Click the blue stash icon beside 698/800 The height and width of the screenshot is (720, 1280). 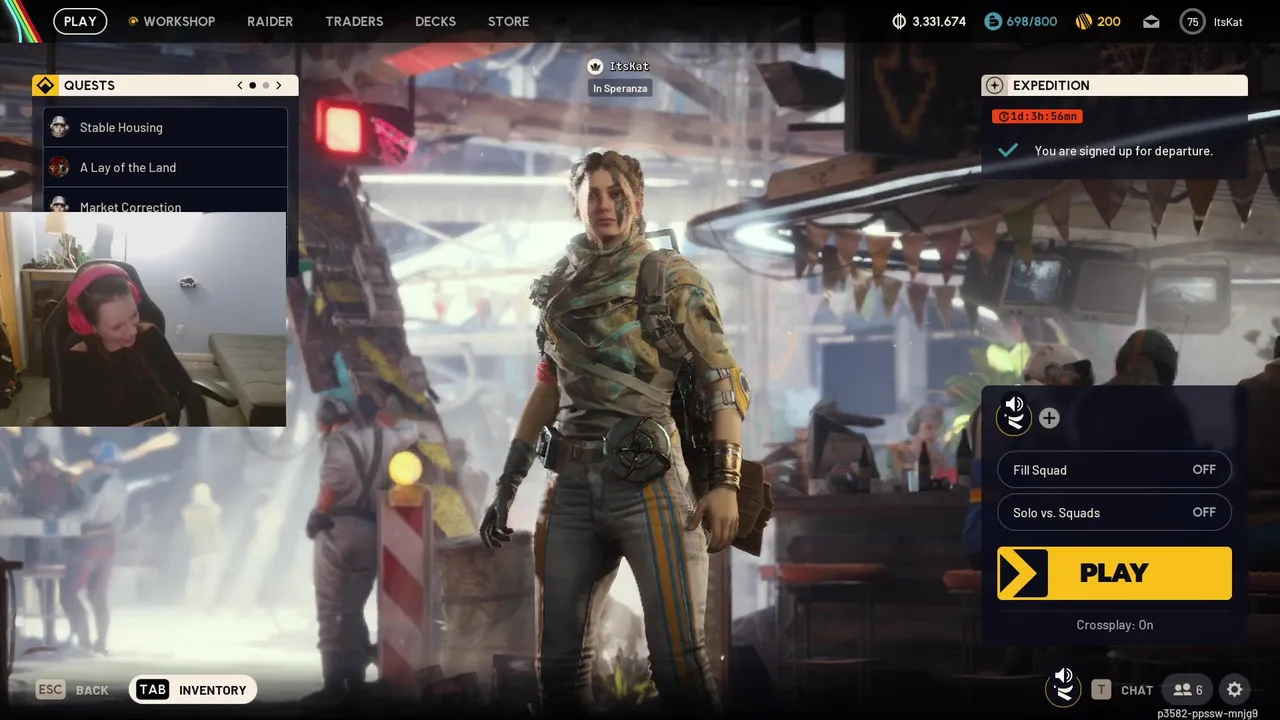click(x=992, y=21)
